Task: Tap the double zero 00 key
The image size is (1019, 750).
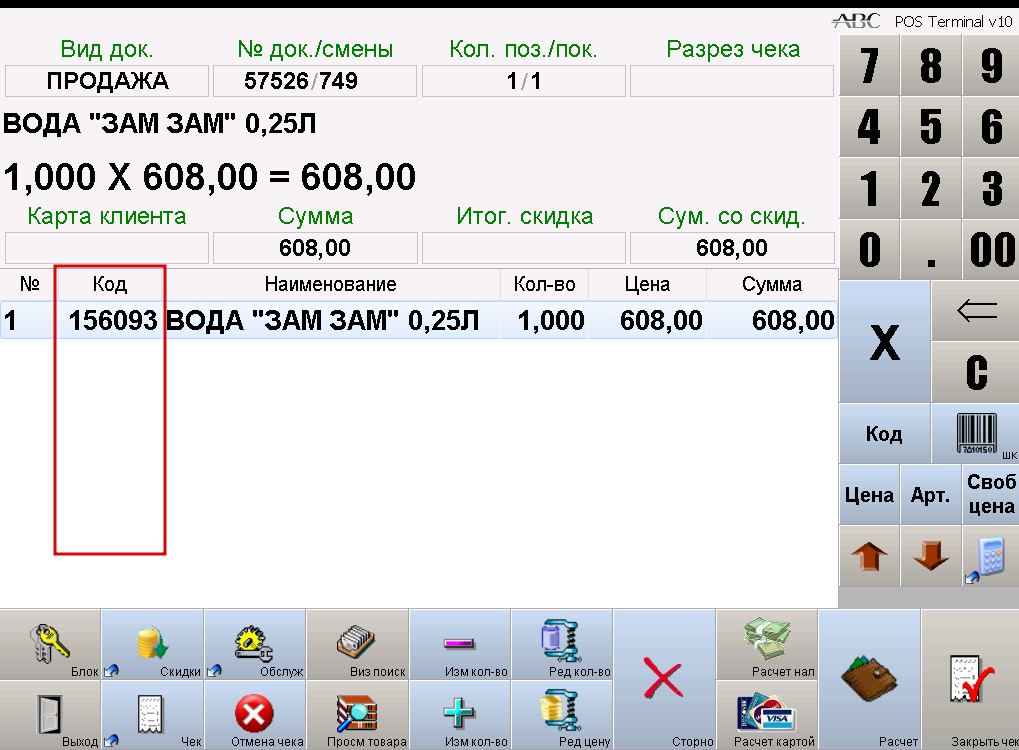Action: pos(991,250)
